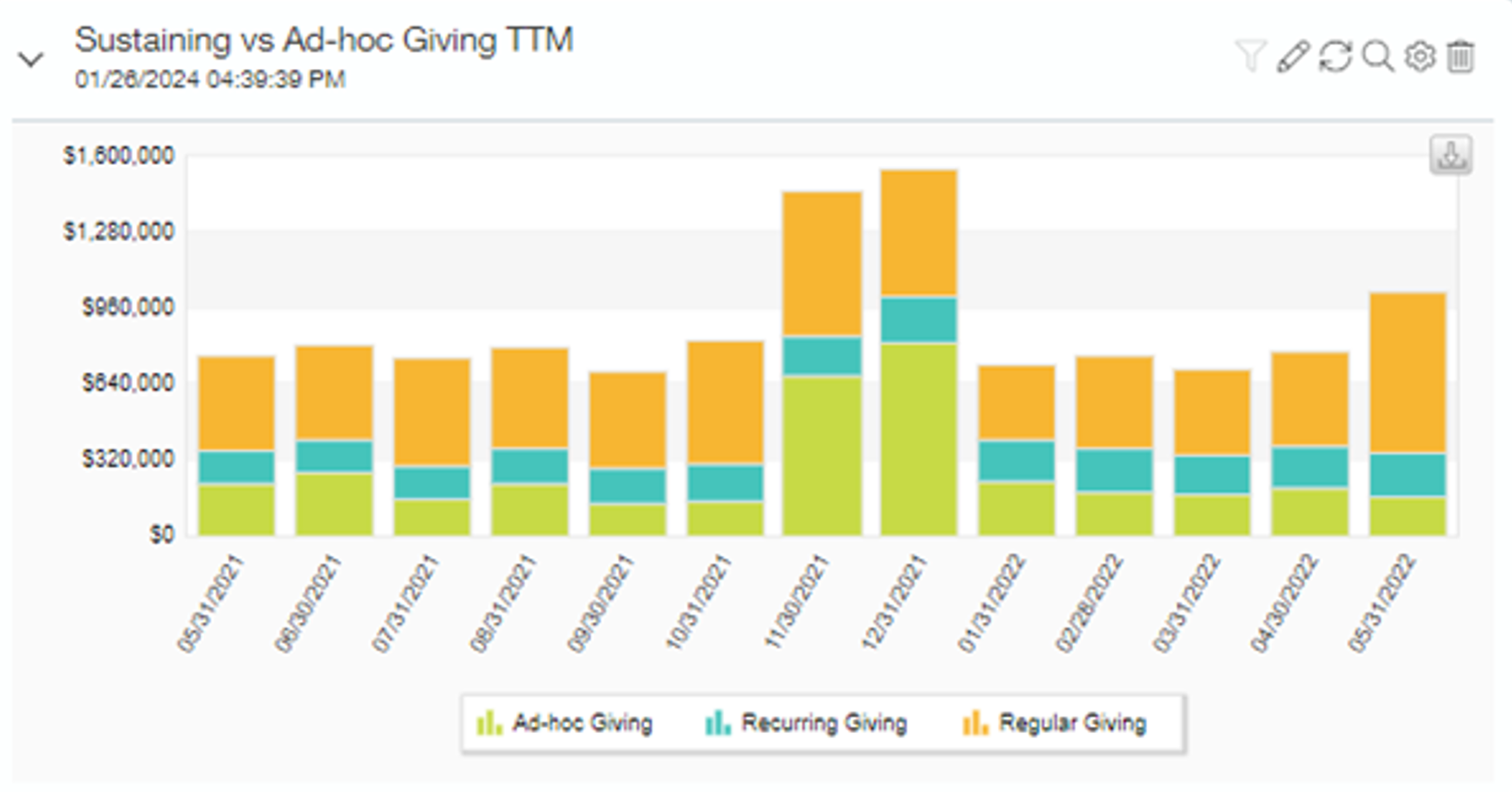The height and width of the screenshot is (792, 1512).
Task: Select the 11/30/2021 Regular Giving orange bar
Action: [x=822, y=264]
